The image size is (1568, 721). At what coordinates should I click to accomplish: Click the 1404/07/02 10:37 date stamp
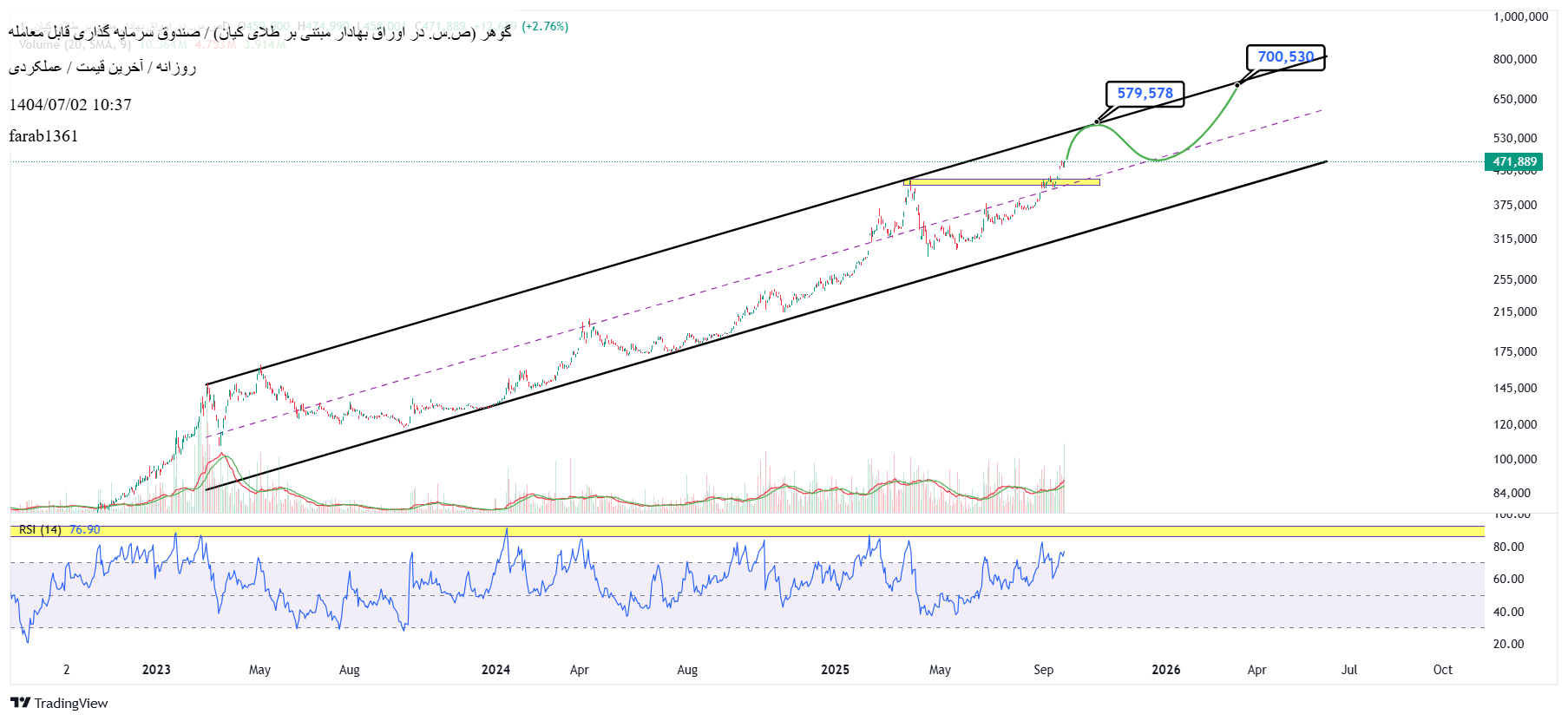tap(70, 105)
